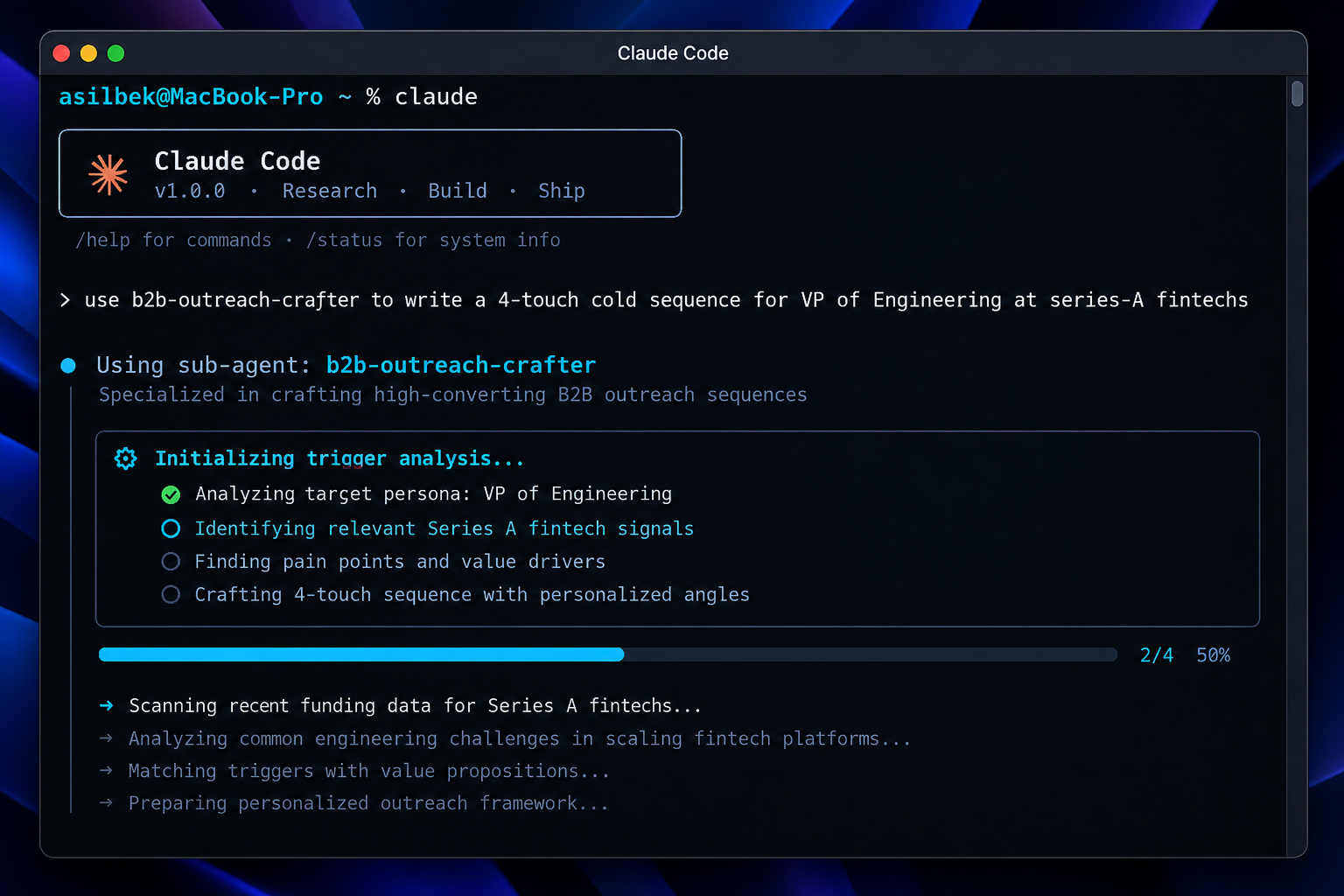Click the 'Ship' label in the banner
This screenshot has width=1344, height=896.
(x=562, y=191)
